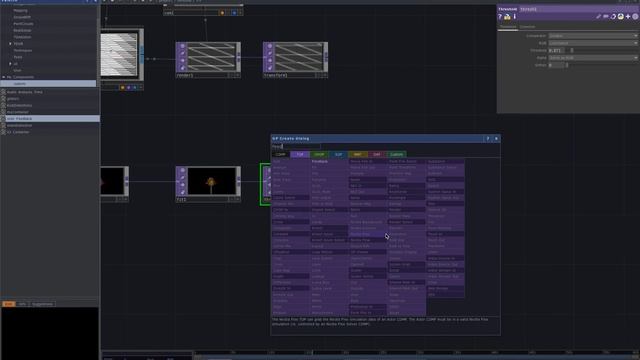Toggle the bypass flag on transform1 node

click(x=269, y=61)
